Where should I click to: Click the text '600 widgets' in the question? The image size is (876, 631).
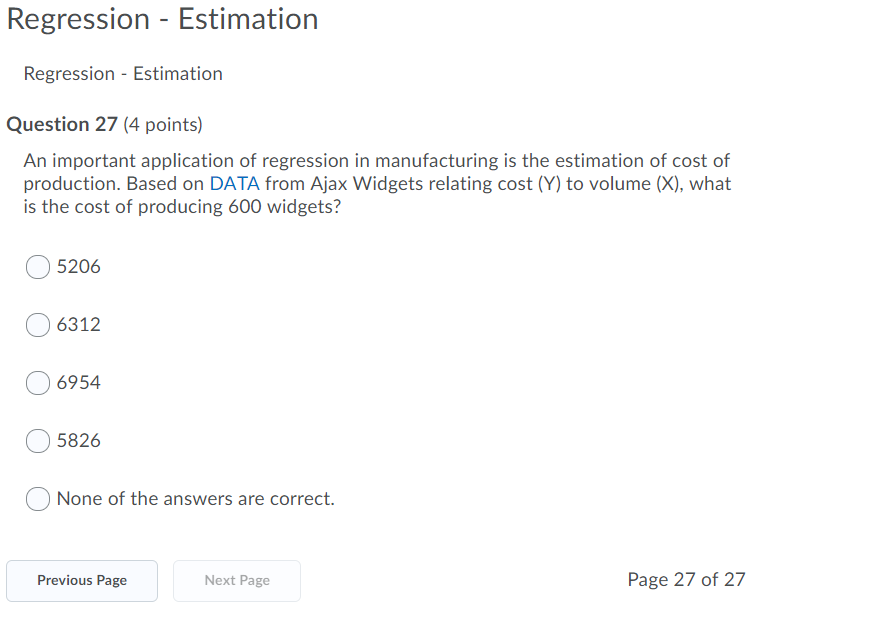[x=281, y=206]
